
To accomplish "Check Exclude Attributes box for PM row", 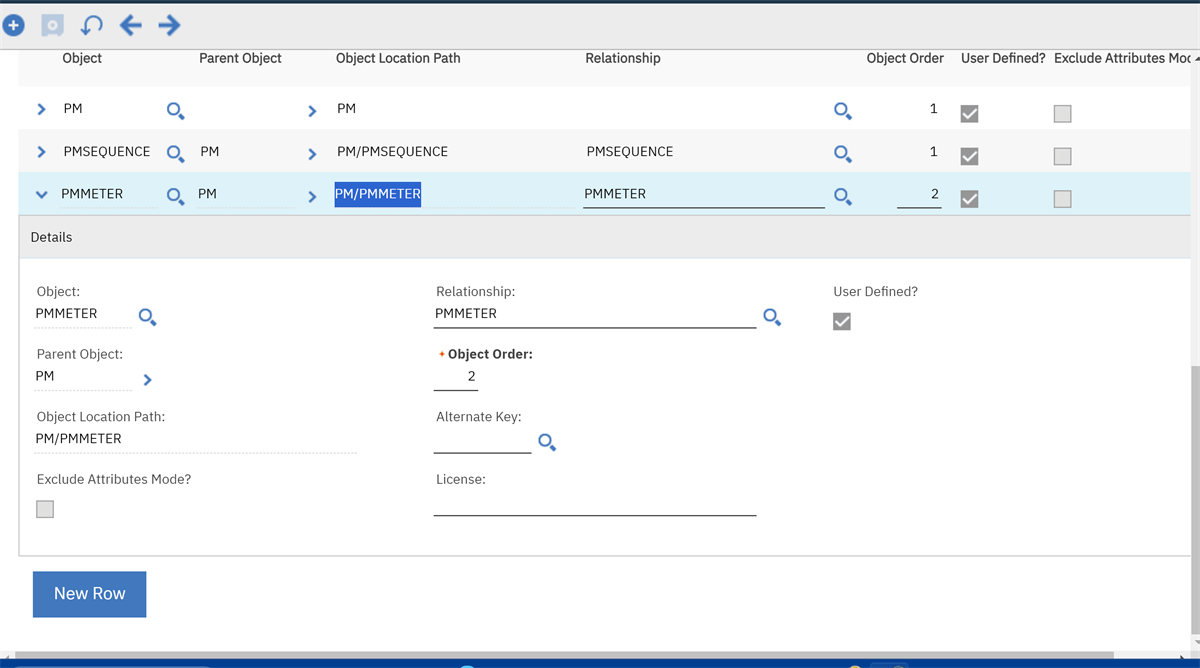I will pyautogui.click(x=1062, y=114).
